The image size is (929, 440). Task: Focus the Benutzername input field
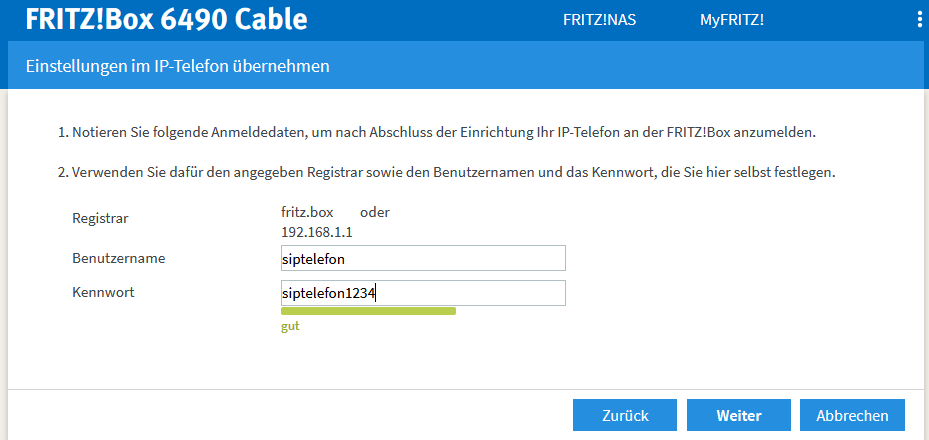pyautogui.click(x=424, y=258)
